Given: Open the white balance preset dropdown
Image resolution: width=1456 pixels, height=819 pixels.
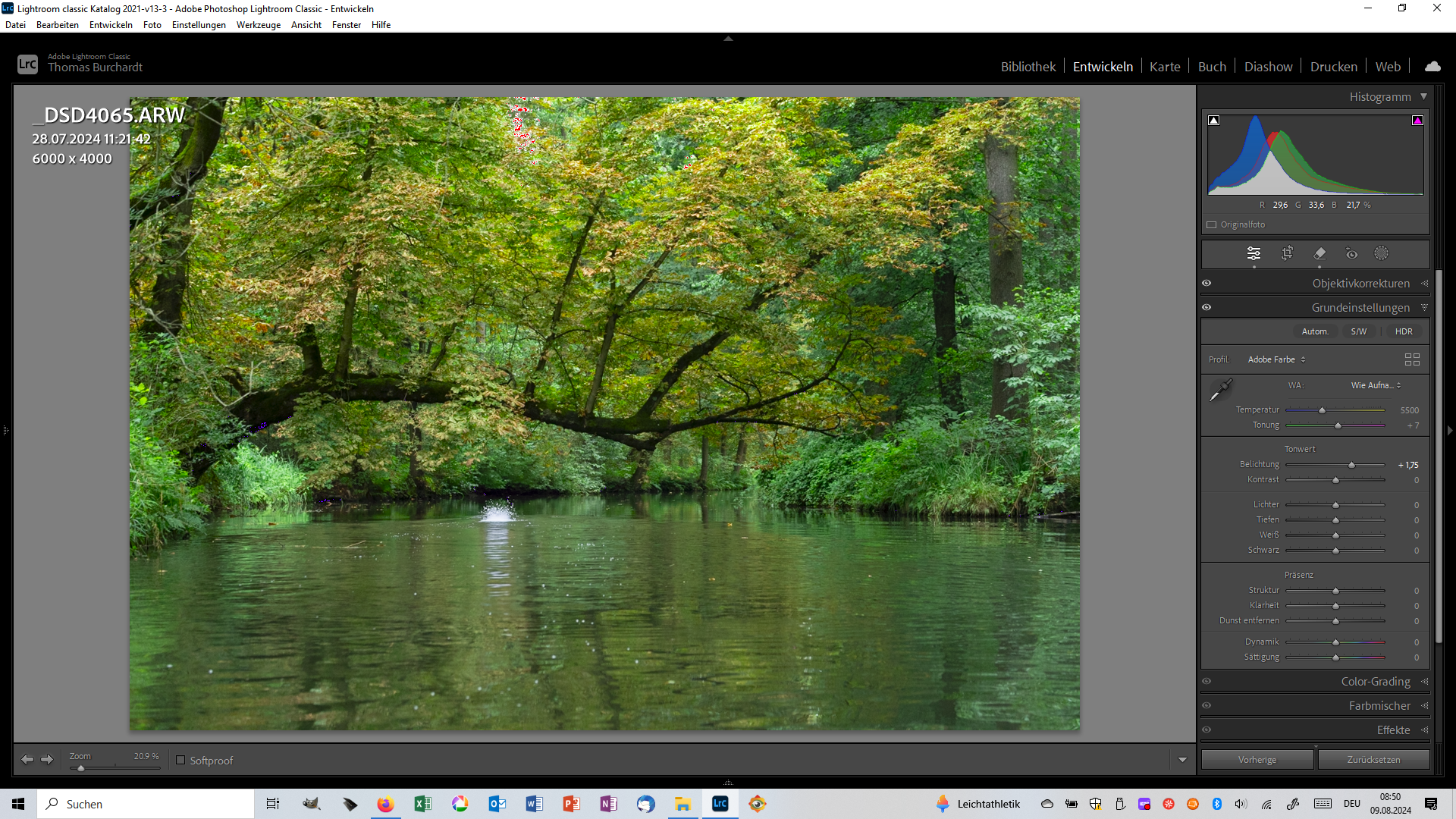Looking at the screenshot, I should point(1376,385).
